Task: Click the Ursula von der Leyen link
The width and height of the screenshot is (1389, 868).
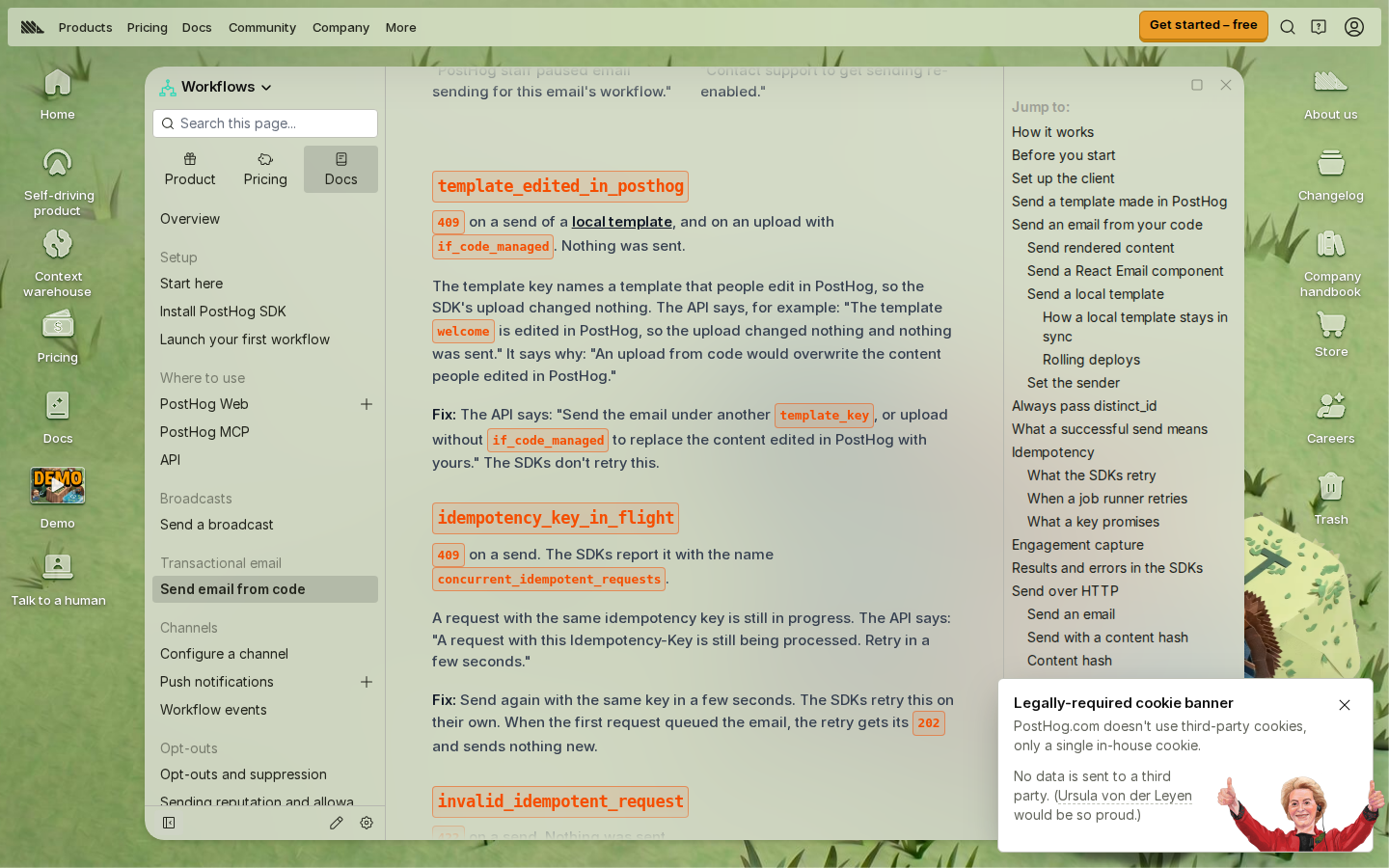Action: 1125,796
